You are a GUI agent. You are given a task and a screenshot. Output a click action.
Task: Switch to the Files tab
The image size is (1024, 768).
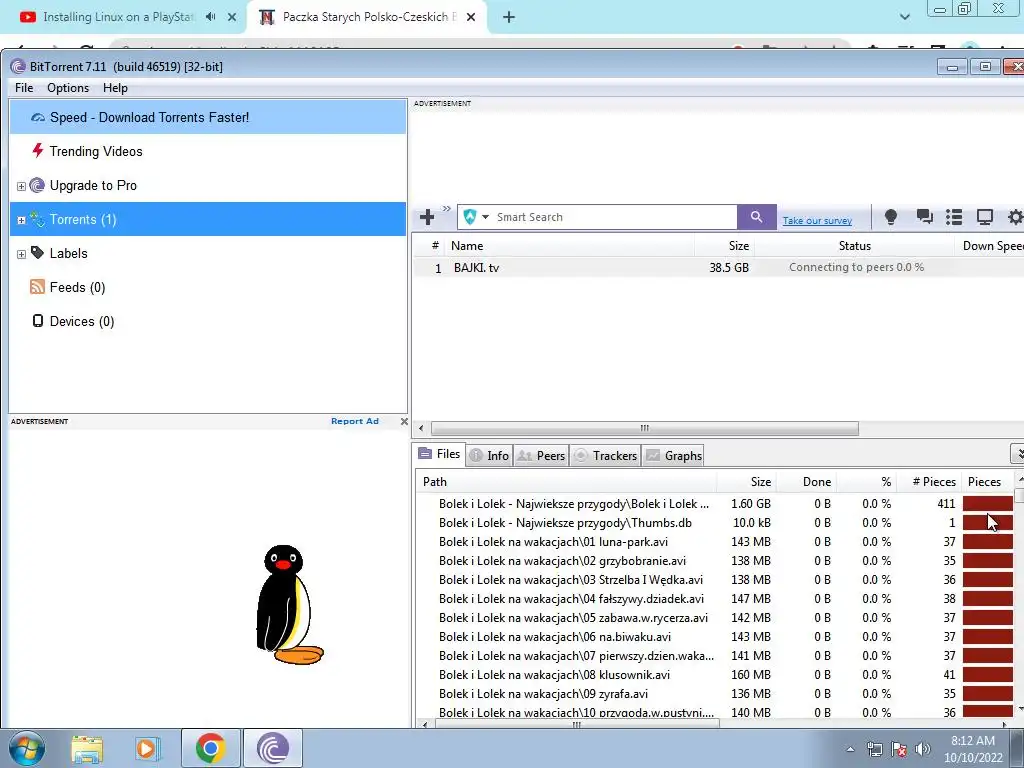(440, 454)
